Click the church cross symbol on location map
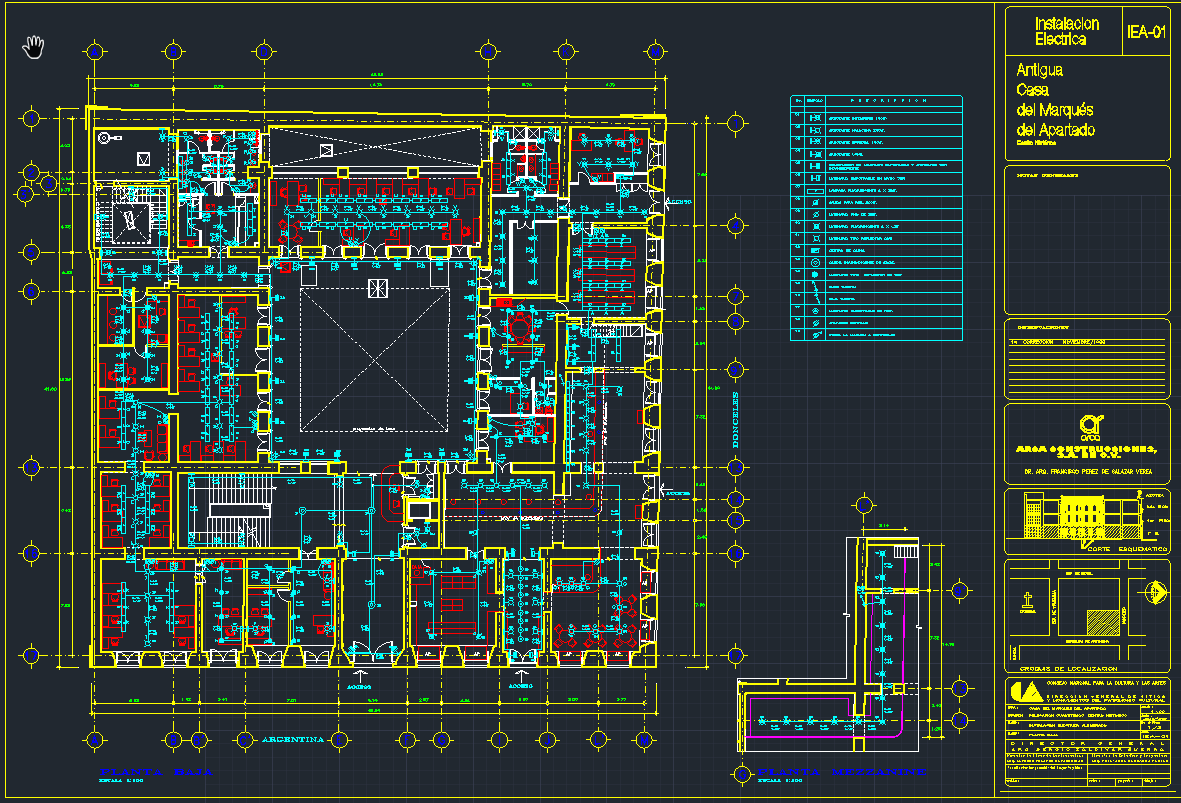This screenshot has height=803, width=1181. pos(1027,602)
